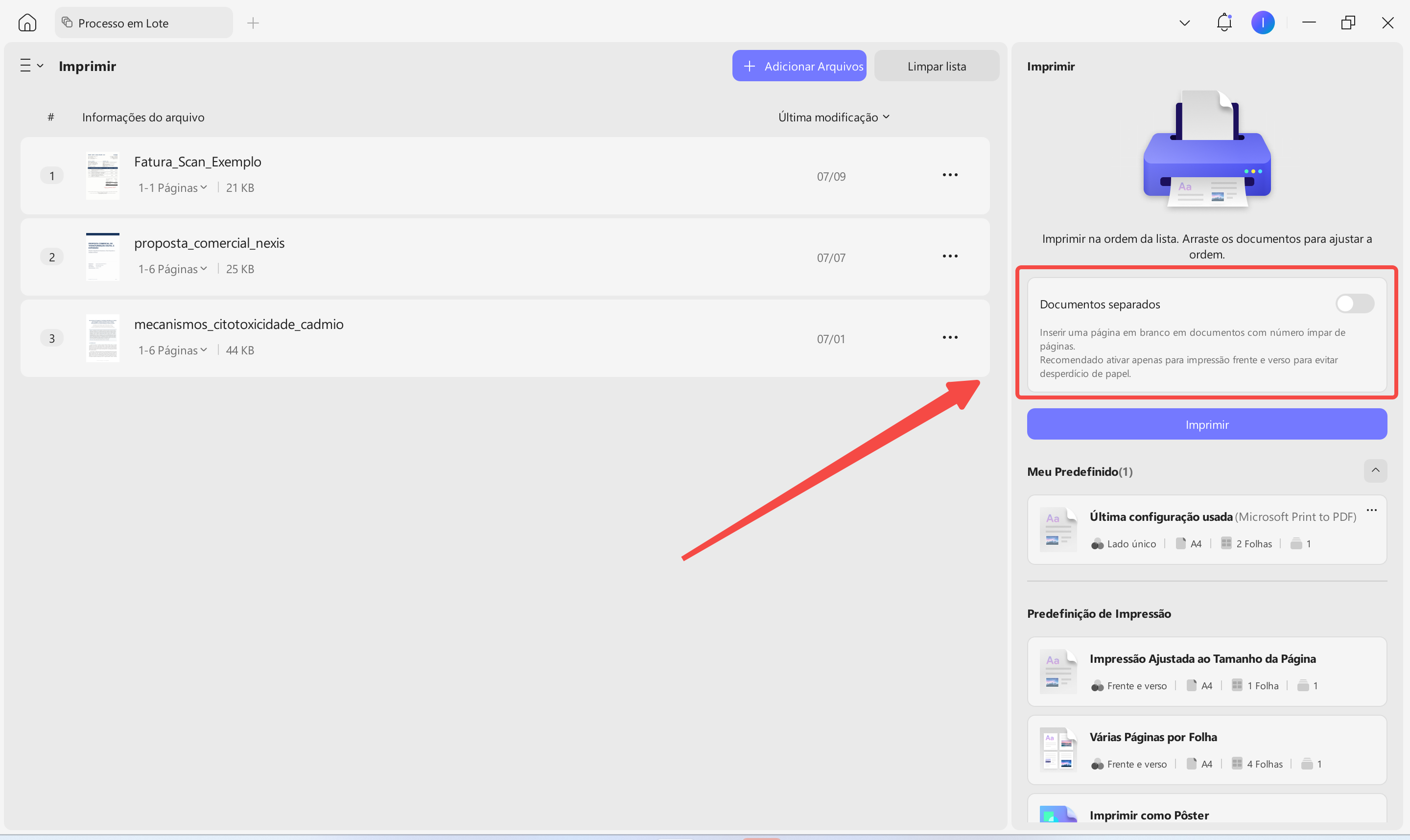Collapse the Meu Predefinido section
This screenshot has height=840, width=1410.
pyautogui.click(x=1375, y=471)
